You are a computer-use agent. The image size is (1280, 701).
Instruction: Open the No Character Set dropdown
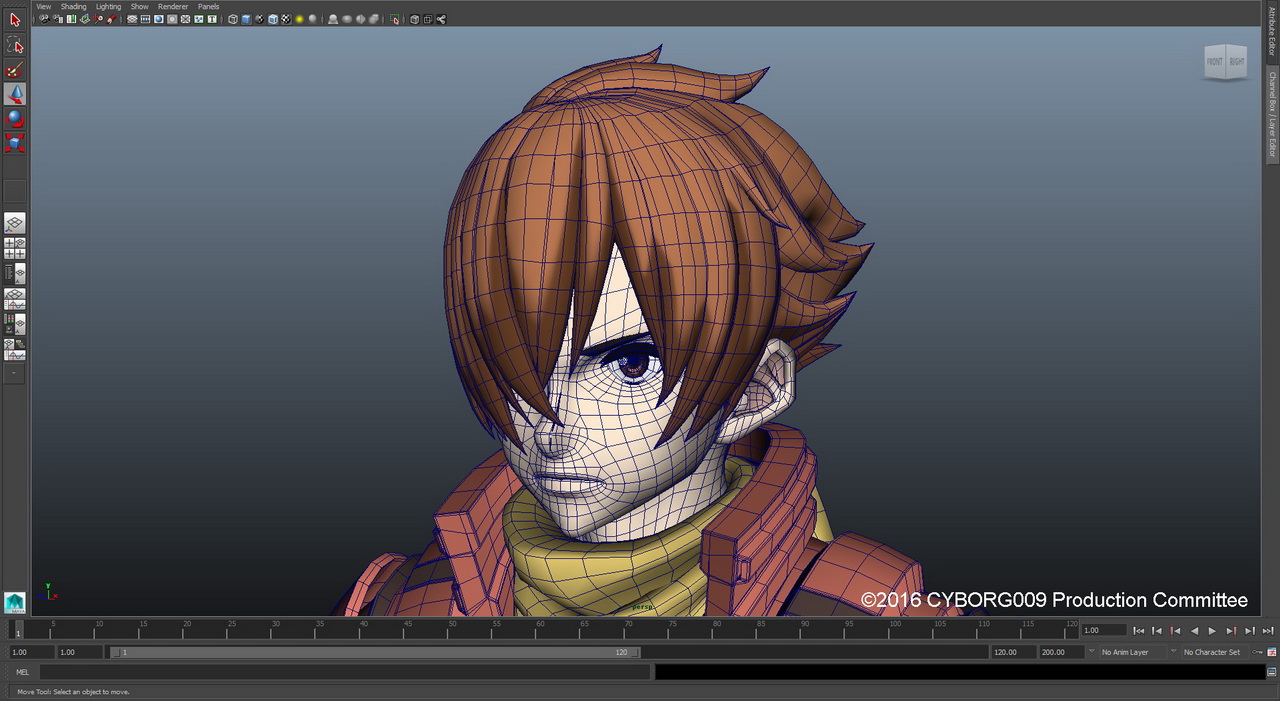1211,652
